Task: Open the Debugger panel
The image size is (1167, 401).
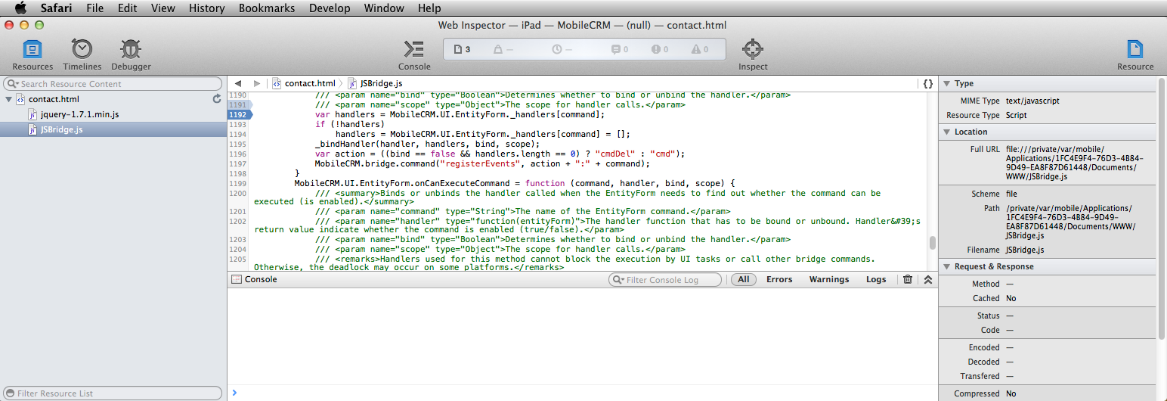Action: pos(130,53)
